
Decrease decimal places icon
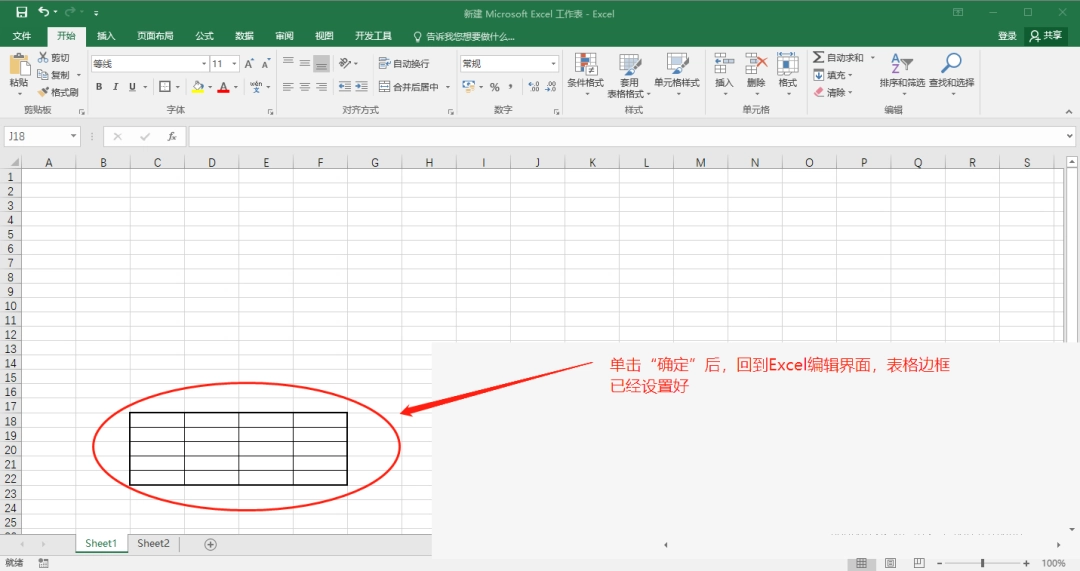coord(550,87)
